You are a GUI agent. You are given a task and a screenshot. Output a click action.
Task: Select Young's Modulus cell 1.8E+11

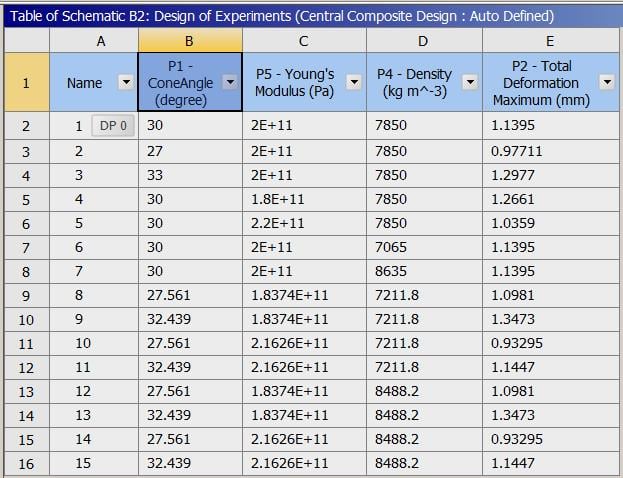coord(304,199)
